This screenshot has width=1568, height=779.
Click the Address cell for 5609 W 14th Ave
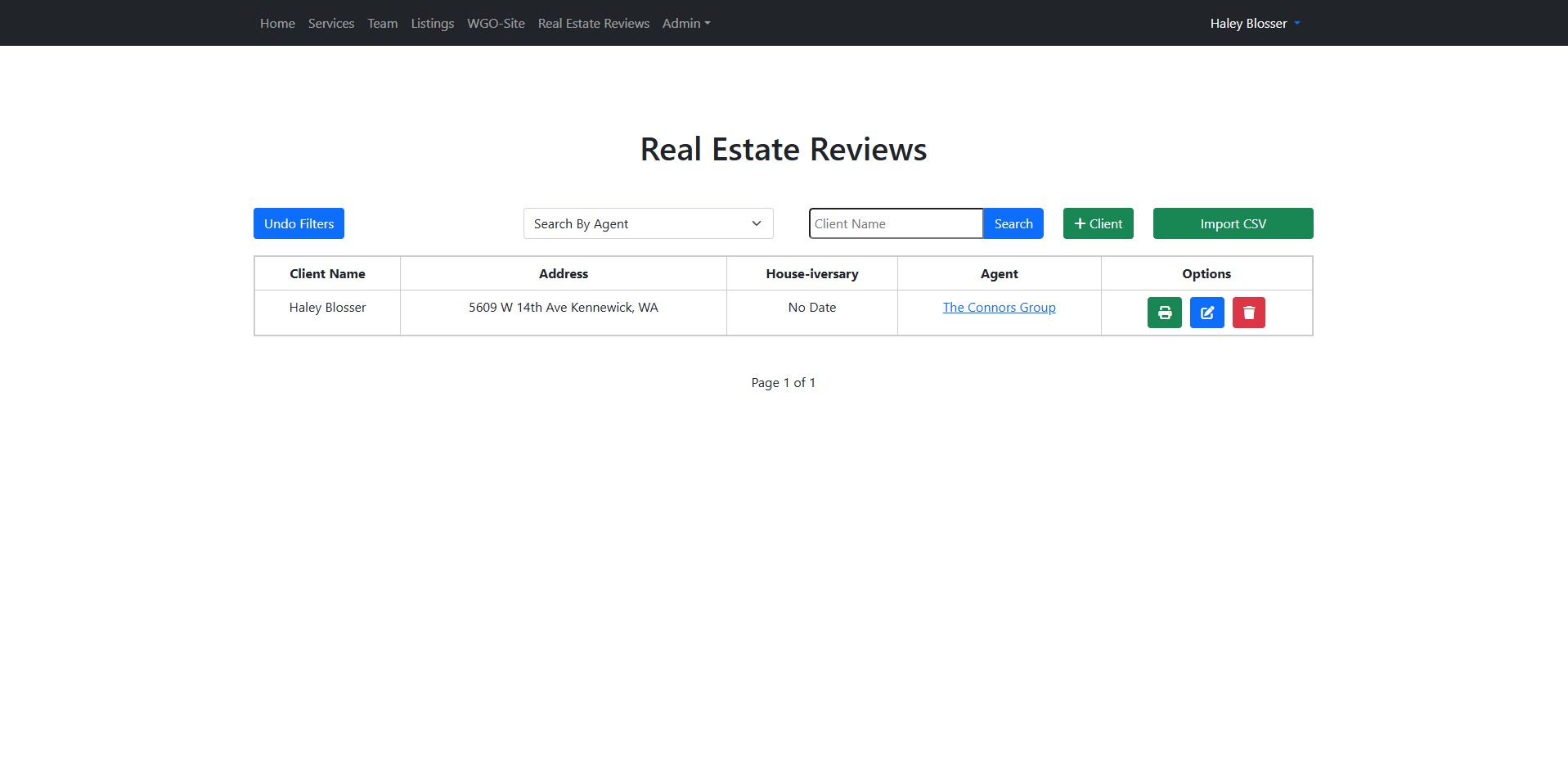coord(563,308)
